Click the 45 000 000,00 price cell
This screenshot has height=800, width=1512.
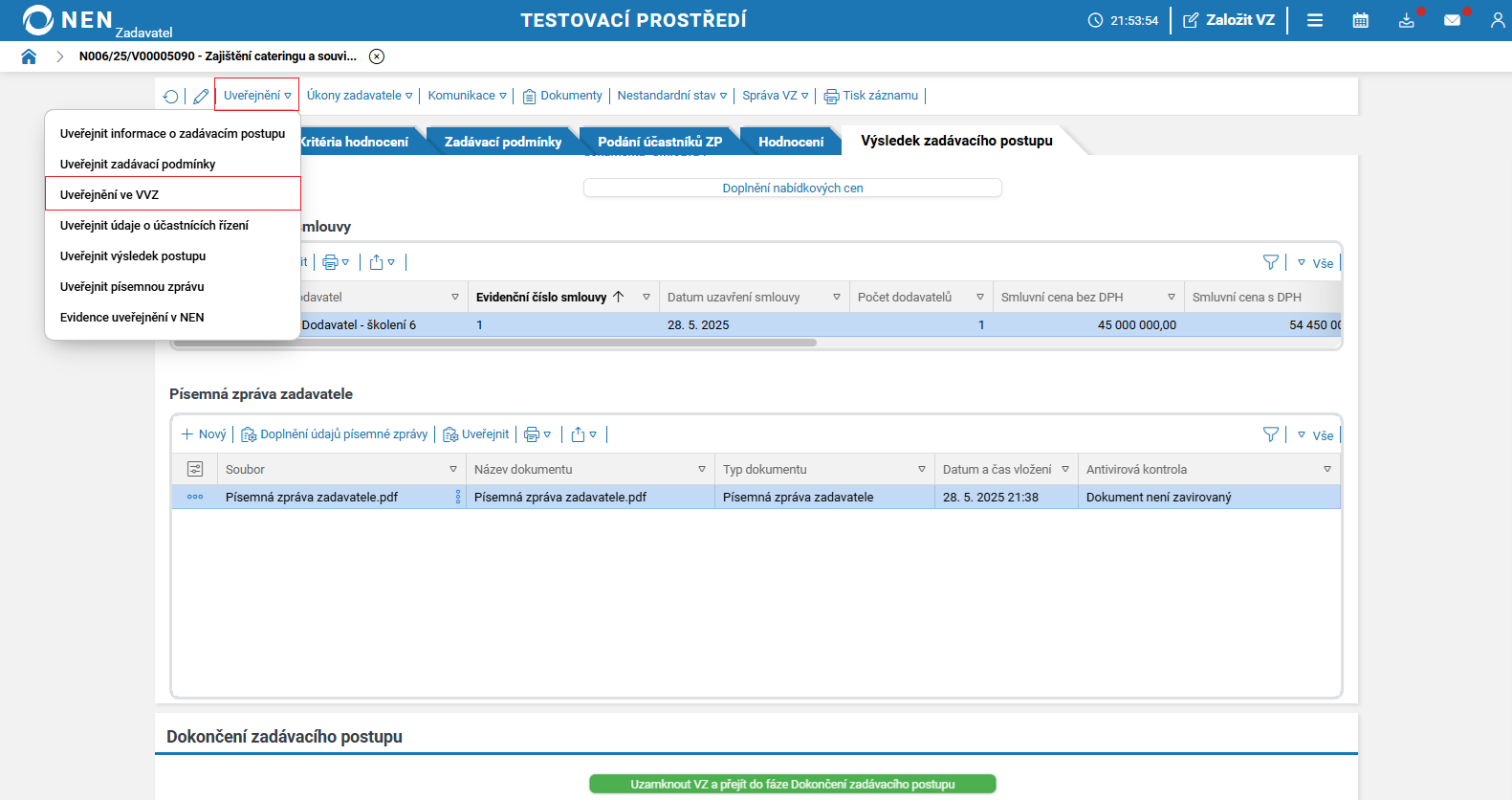tap(1089, 325)
